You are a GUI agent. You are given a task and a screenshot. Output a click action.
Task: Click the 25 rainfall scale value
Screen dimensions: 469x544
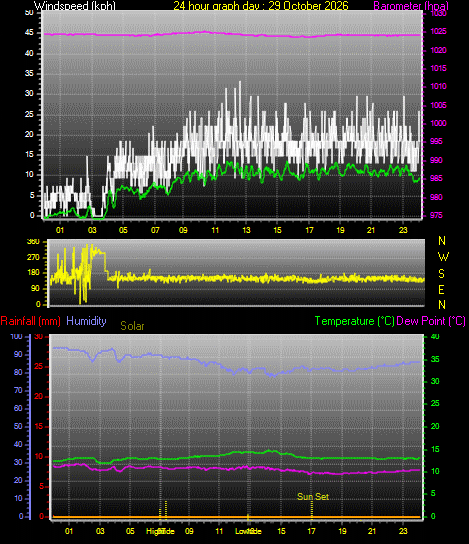click(x=39, y=367)
